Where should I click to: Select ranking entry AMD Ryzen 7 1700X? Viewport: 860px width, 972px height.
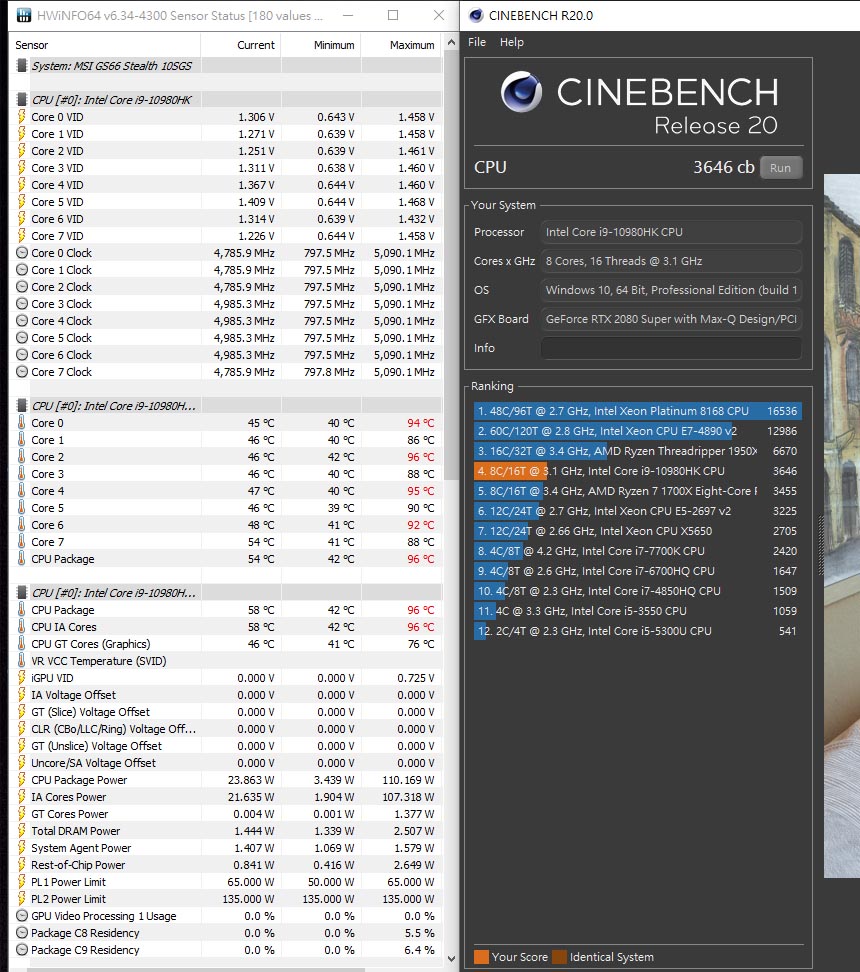pos(637,491)
